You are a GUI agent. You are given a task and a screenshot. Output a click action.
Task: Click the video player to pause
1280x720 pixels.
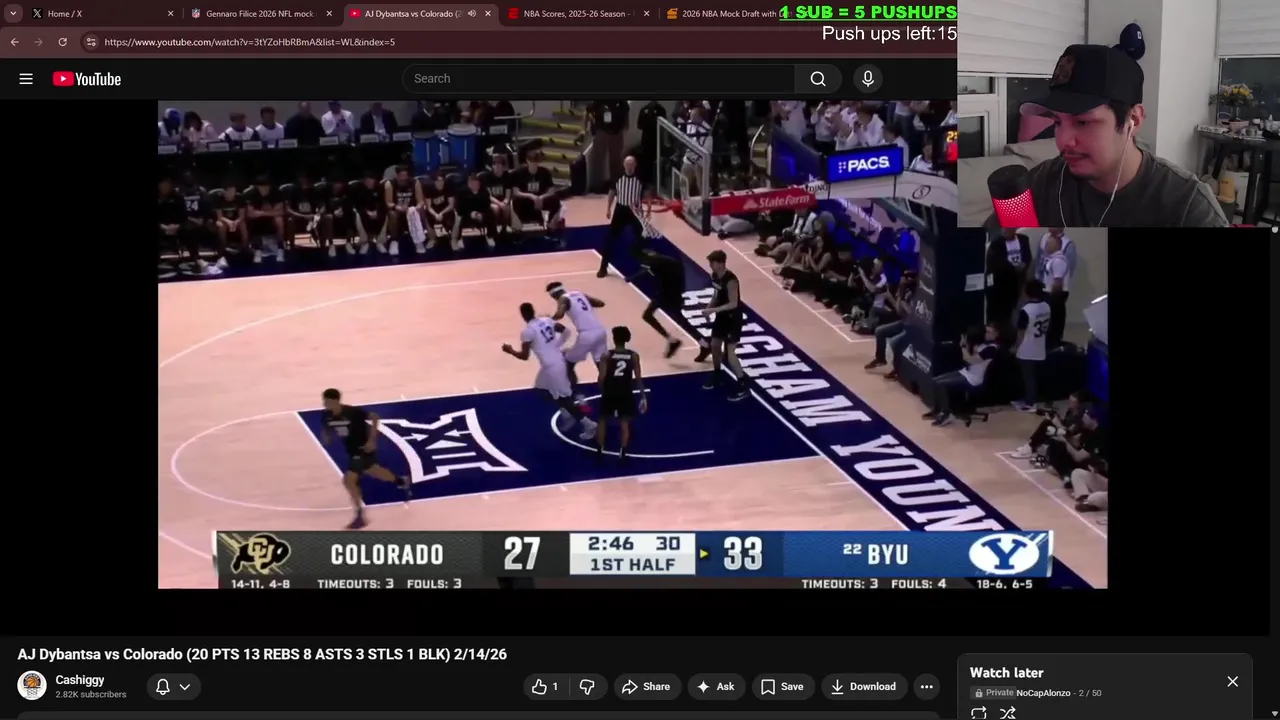(x=632, y=343)
